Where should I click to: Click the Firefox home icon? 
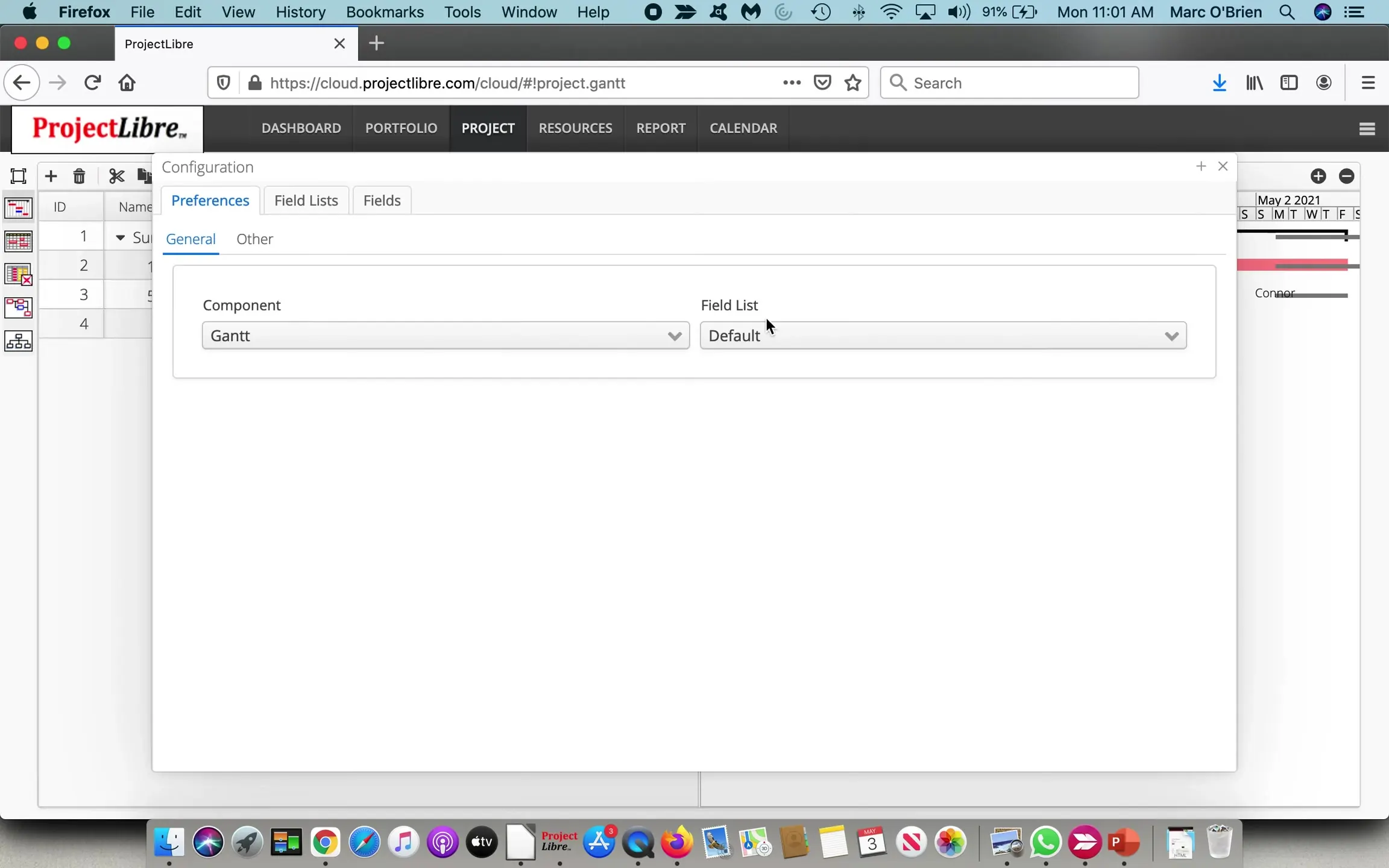(127, 83)
